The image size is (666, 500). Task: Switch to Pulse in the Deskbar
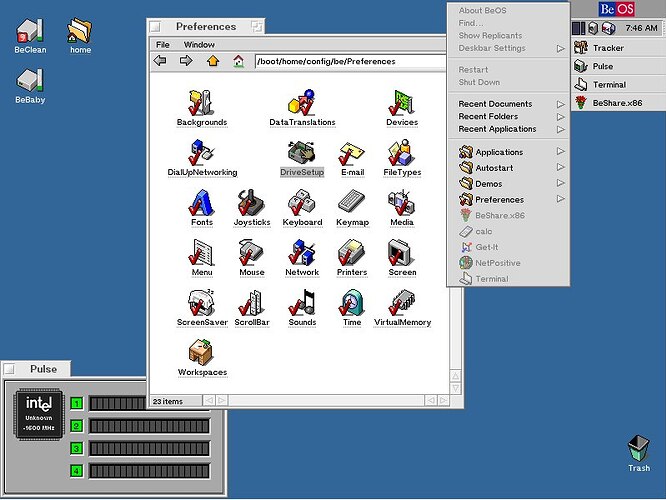pyautogui.click(x=618, y=66)
